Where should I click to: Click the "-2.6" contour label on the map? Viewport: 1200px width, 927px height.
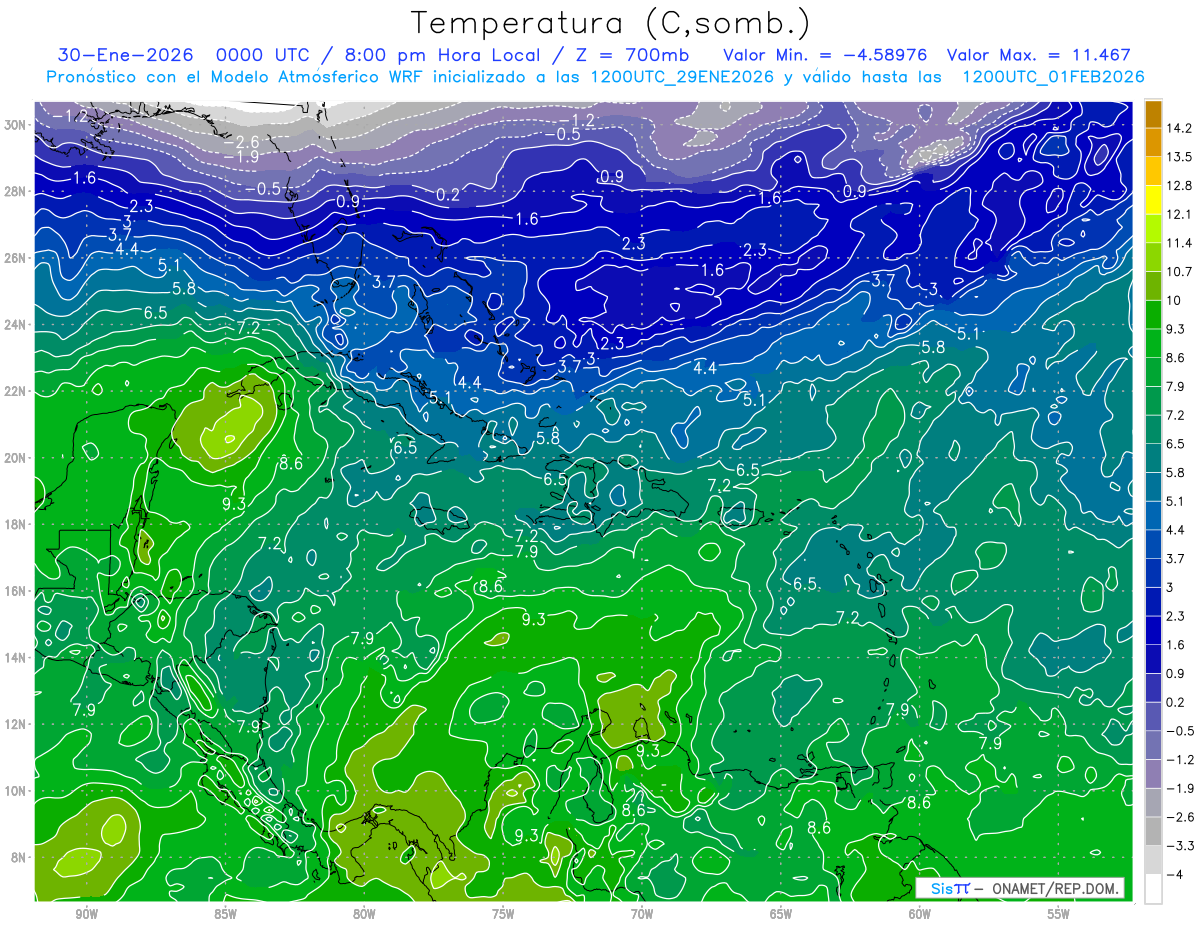point(241,143)
